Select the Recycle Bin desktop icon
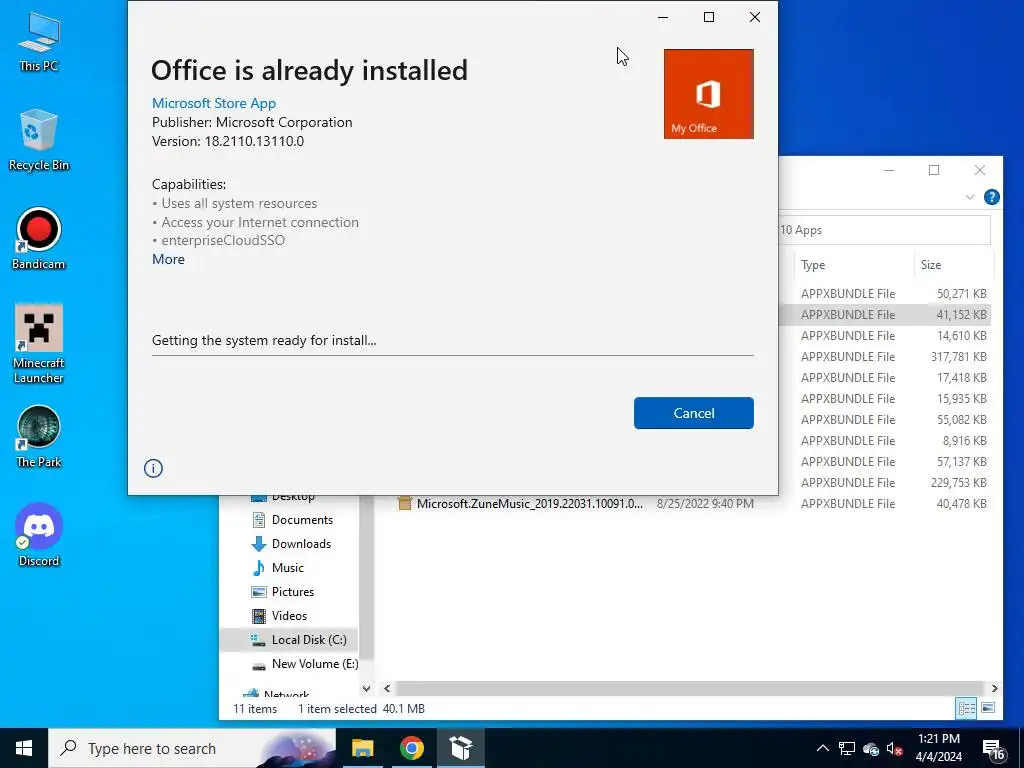Image resolution: width=1024 pixels, height=768 pixels. [39, 140]
